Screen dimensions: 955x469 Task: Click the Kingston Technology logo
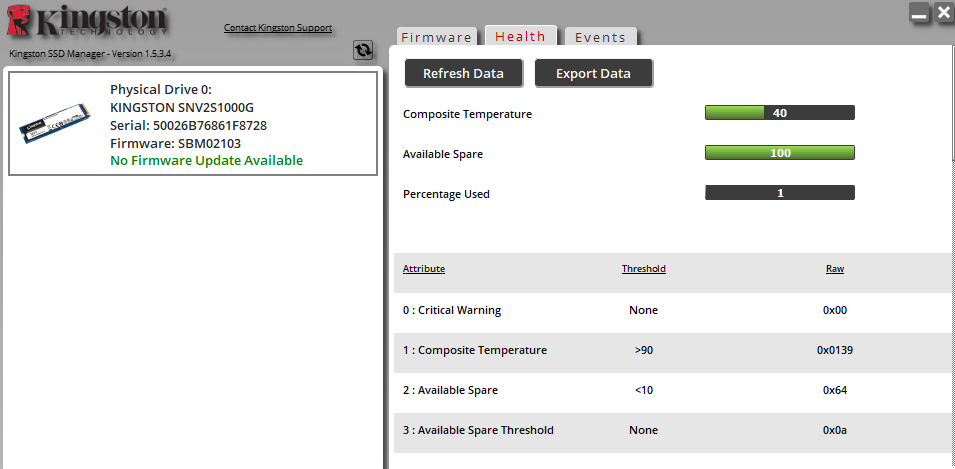pyautogui.click(x=86, y=22)
